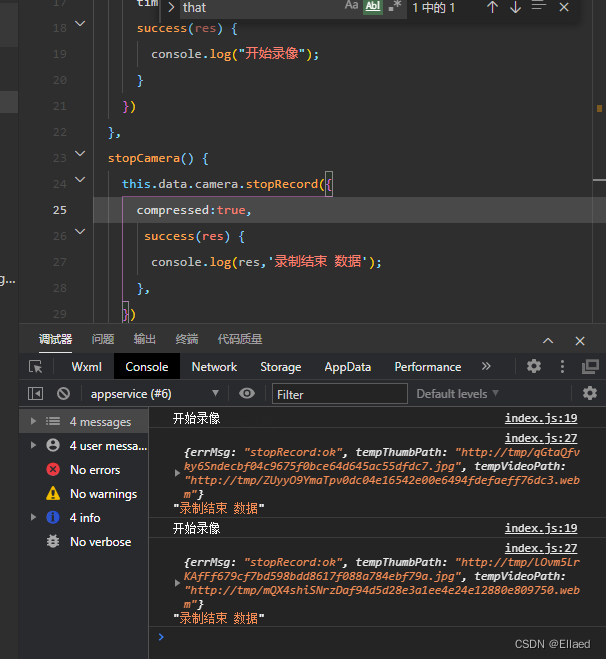The height and width of the screenshot is (659, 606).
Task: Select line number 25 in gutter
Action: [60, 210]
